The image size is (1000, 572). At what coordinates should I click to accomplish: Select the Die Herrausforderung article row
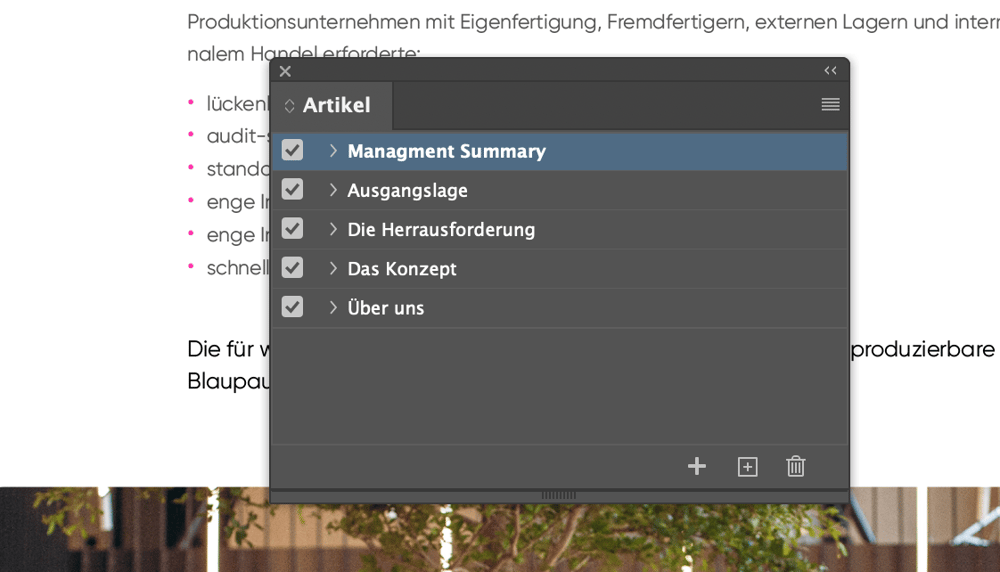point(559,230)
